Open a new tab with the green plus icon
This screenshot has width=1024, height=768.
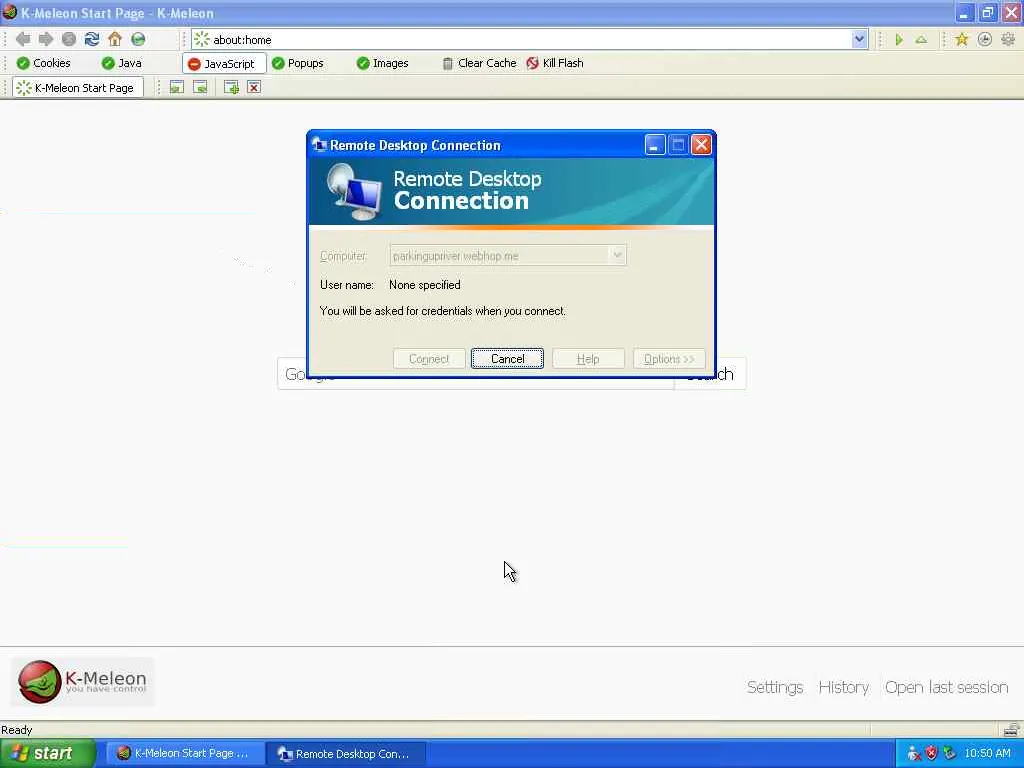pyautogui.click(x=231, y=88)
